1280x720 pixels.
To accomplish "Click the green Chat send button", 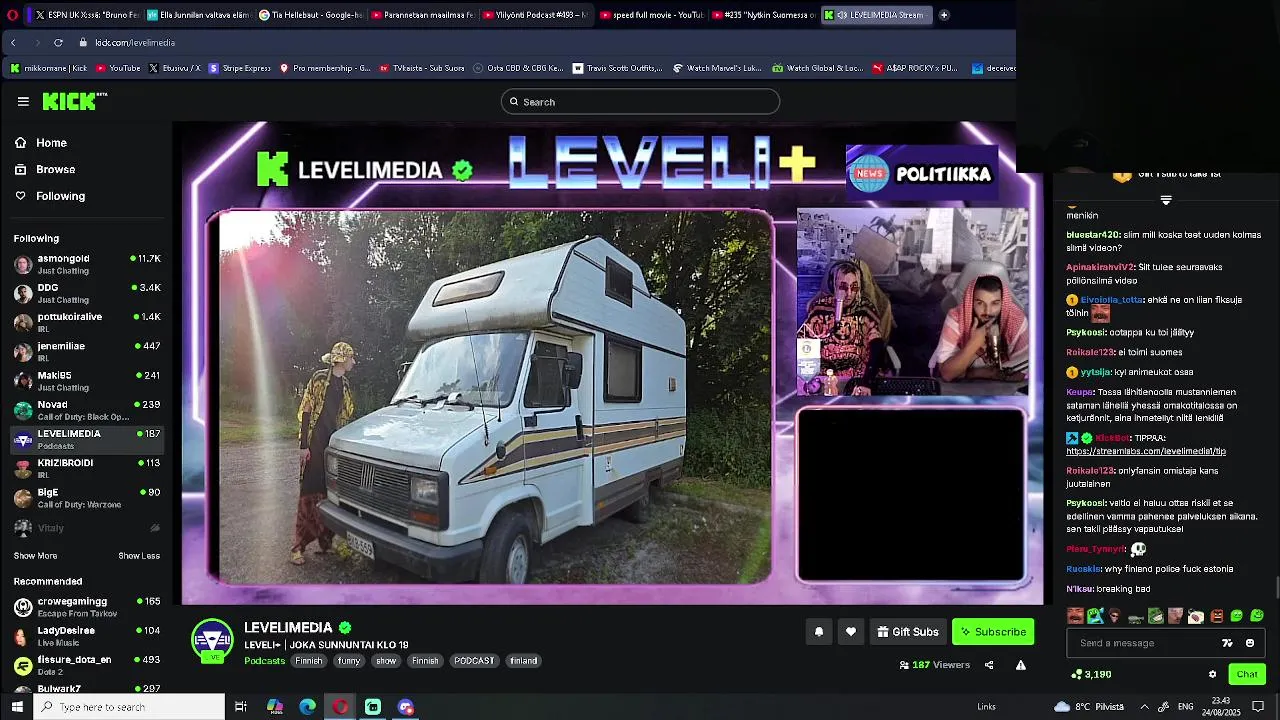I will click(1247, 674).
